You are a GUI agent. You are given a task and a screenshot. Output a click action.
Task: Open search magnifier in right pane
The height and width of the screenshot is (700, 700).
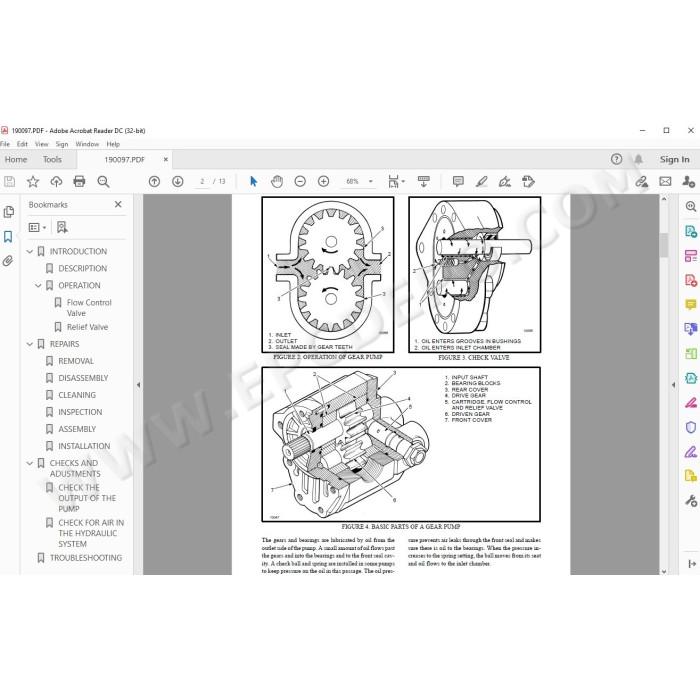(x=691, y=206)
